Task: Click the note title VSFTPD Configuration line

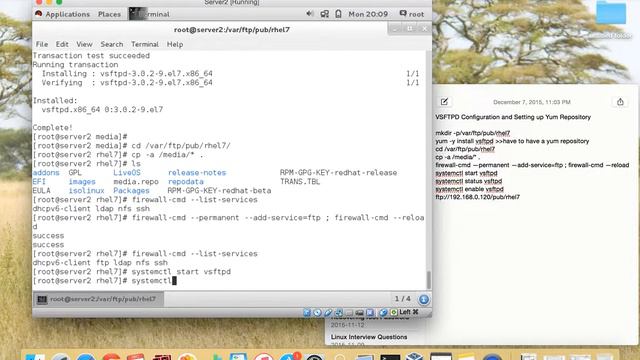Action: [513, 117]
